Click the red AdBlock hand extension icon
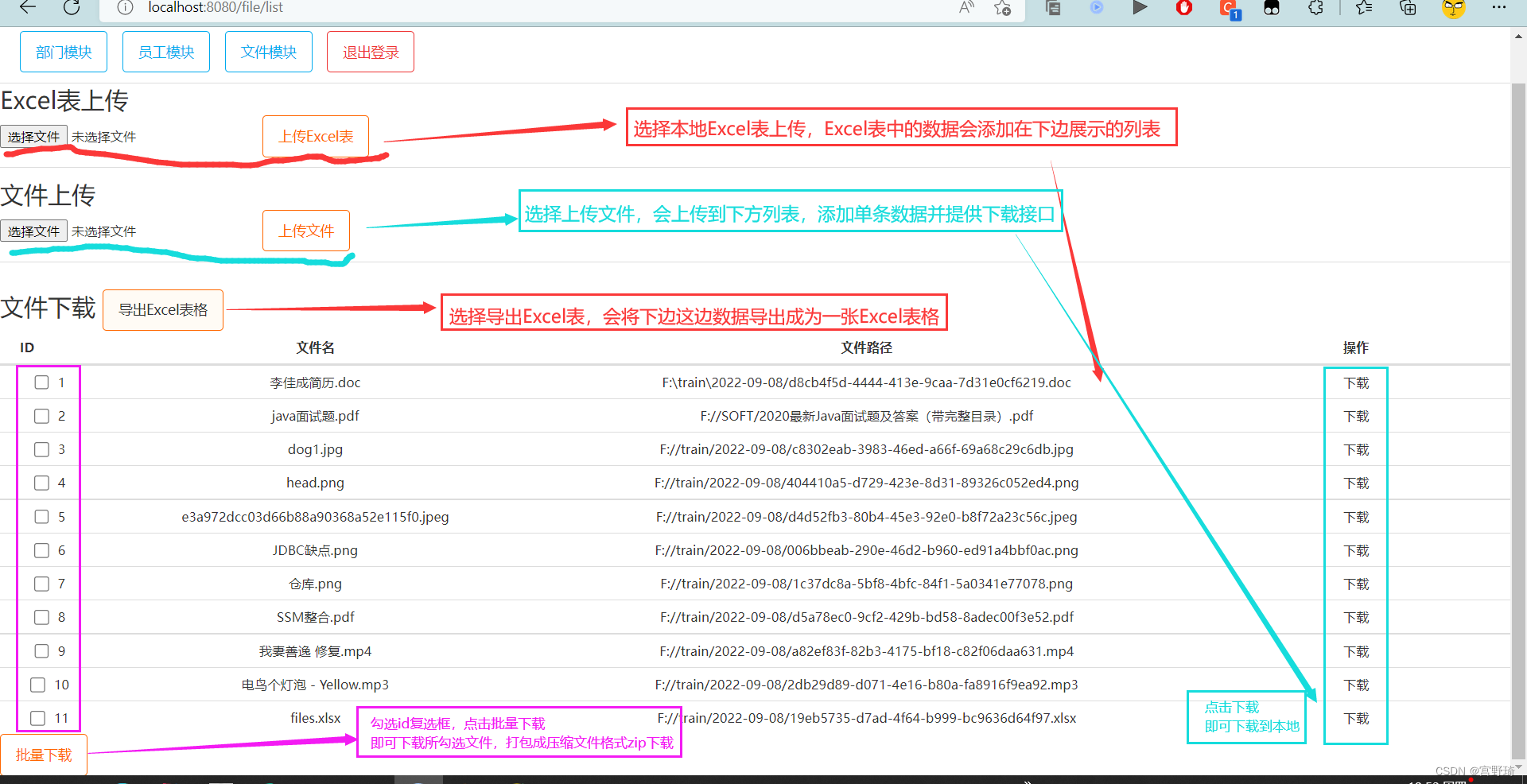 coord(1184,8)
